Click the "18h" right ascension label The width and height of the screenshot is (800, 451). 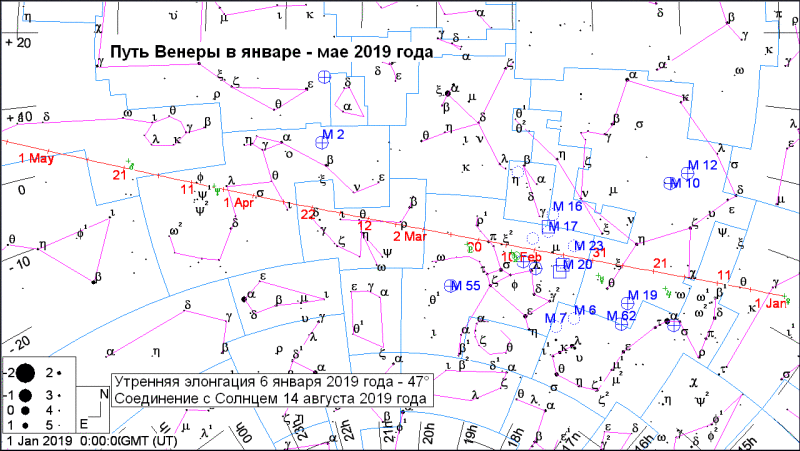pyautogui.click(x=516, y=437)
